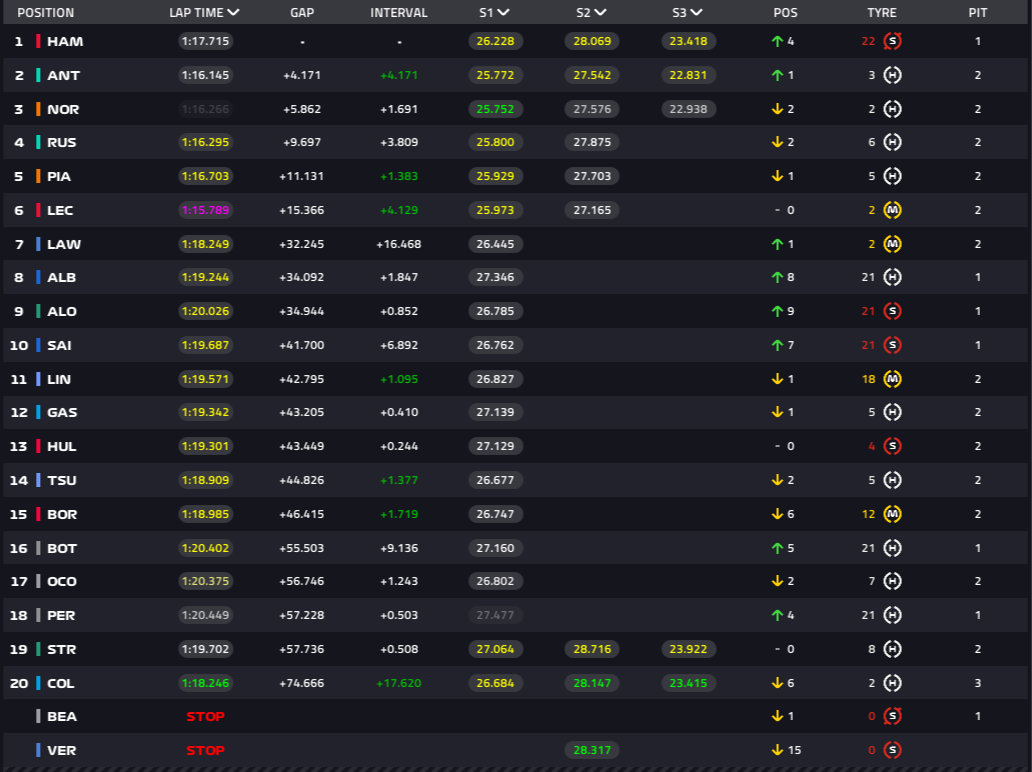Click the green up arrow for HAM
Viewport: 1032px width, 772px height.
777,41
